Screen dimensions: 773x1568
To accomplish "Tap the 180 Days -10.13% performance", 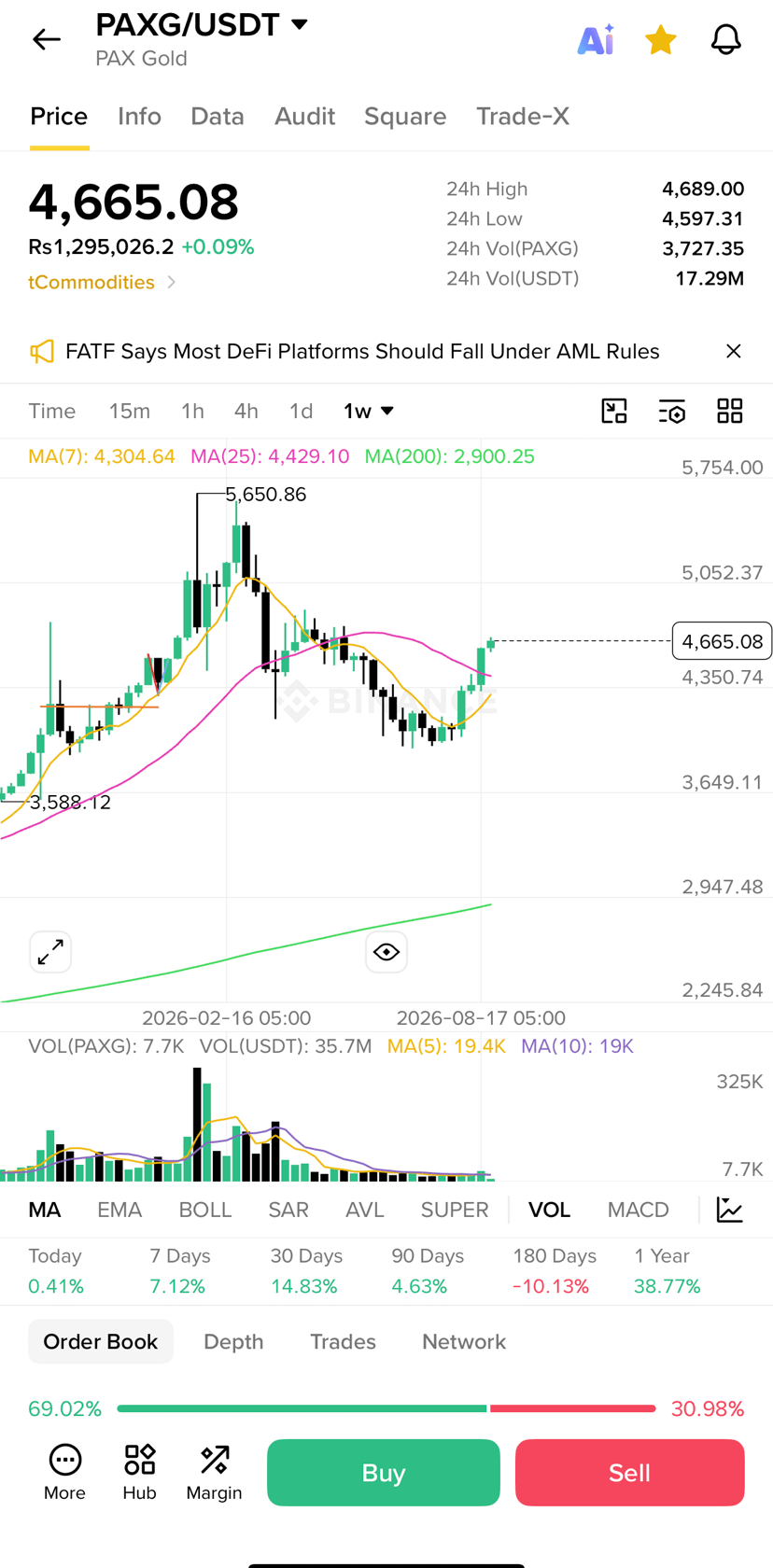I will [555, 1271].
